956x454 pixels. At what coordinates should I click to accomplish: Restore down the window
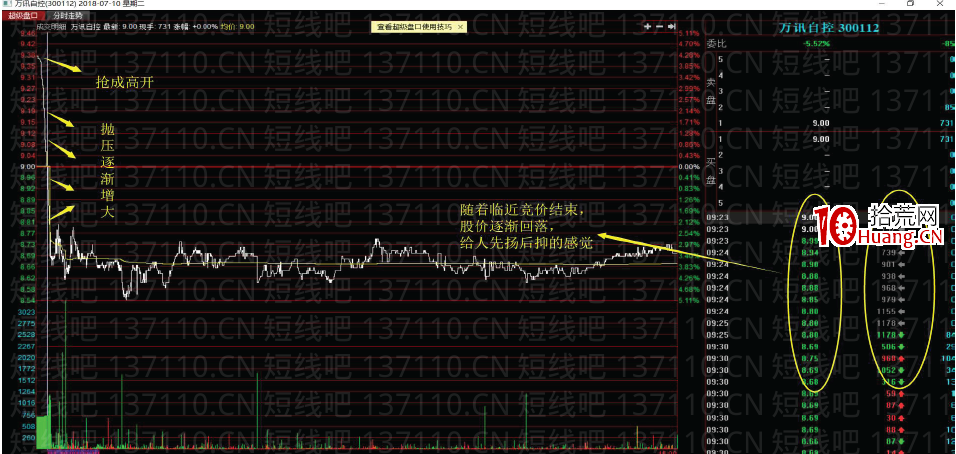click(911, 3)
